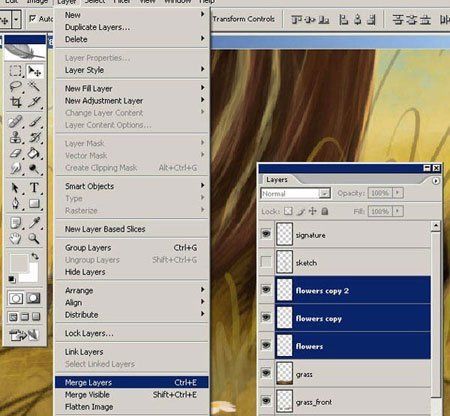This screenshot has height=416, width=450.
Task: Select the Brush tool
Action: (34, 122)
